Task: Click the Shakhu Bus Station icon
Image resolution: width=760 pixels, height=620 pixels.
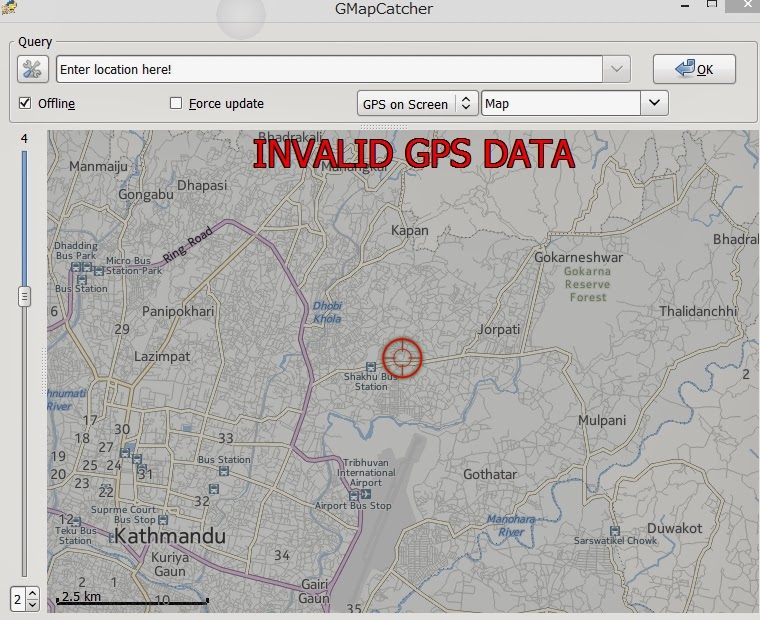Action: coord(371,366)
